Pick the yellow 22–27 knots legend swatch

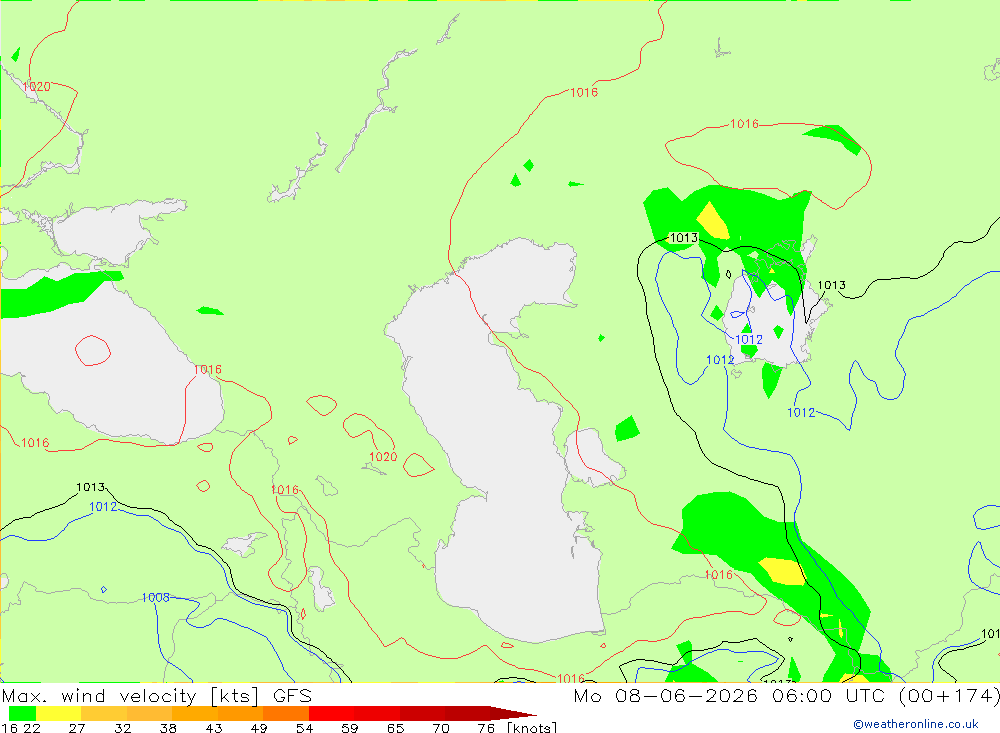[x=59, y=713]
